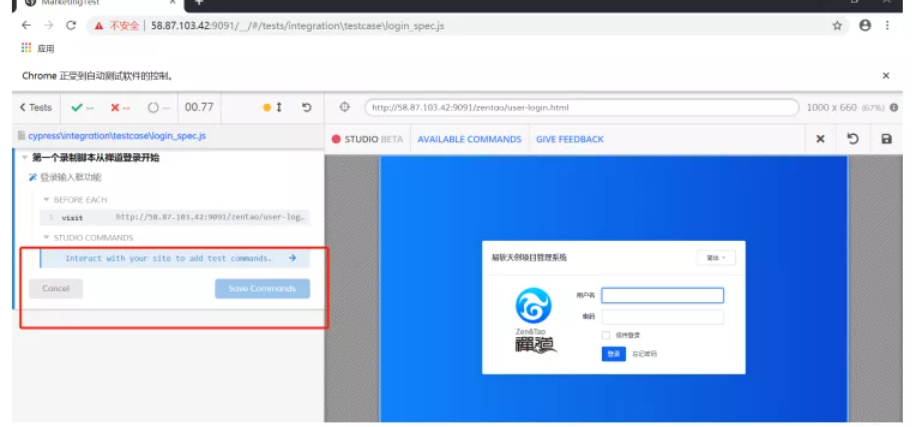Click the username input field on login form

[662, 295]
